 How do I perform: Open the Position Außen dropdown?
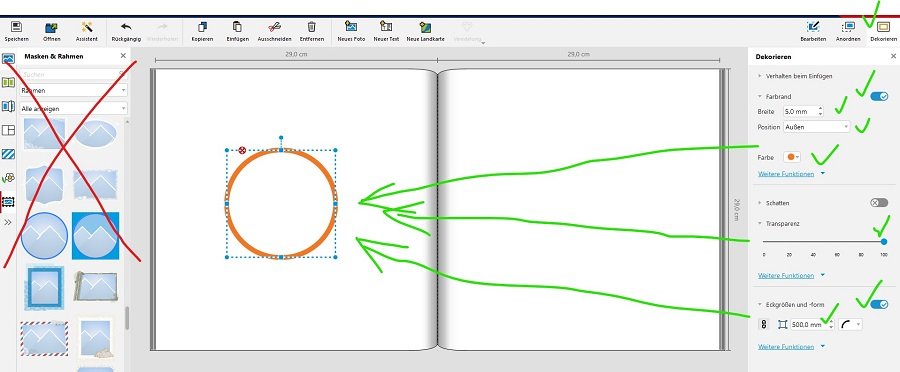point(816,127)
